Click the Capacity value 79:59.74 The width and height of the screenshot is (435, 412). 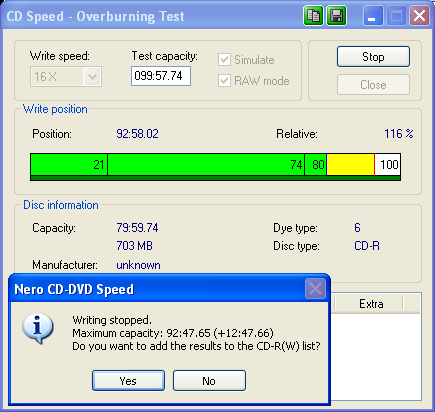pos(137,228)
